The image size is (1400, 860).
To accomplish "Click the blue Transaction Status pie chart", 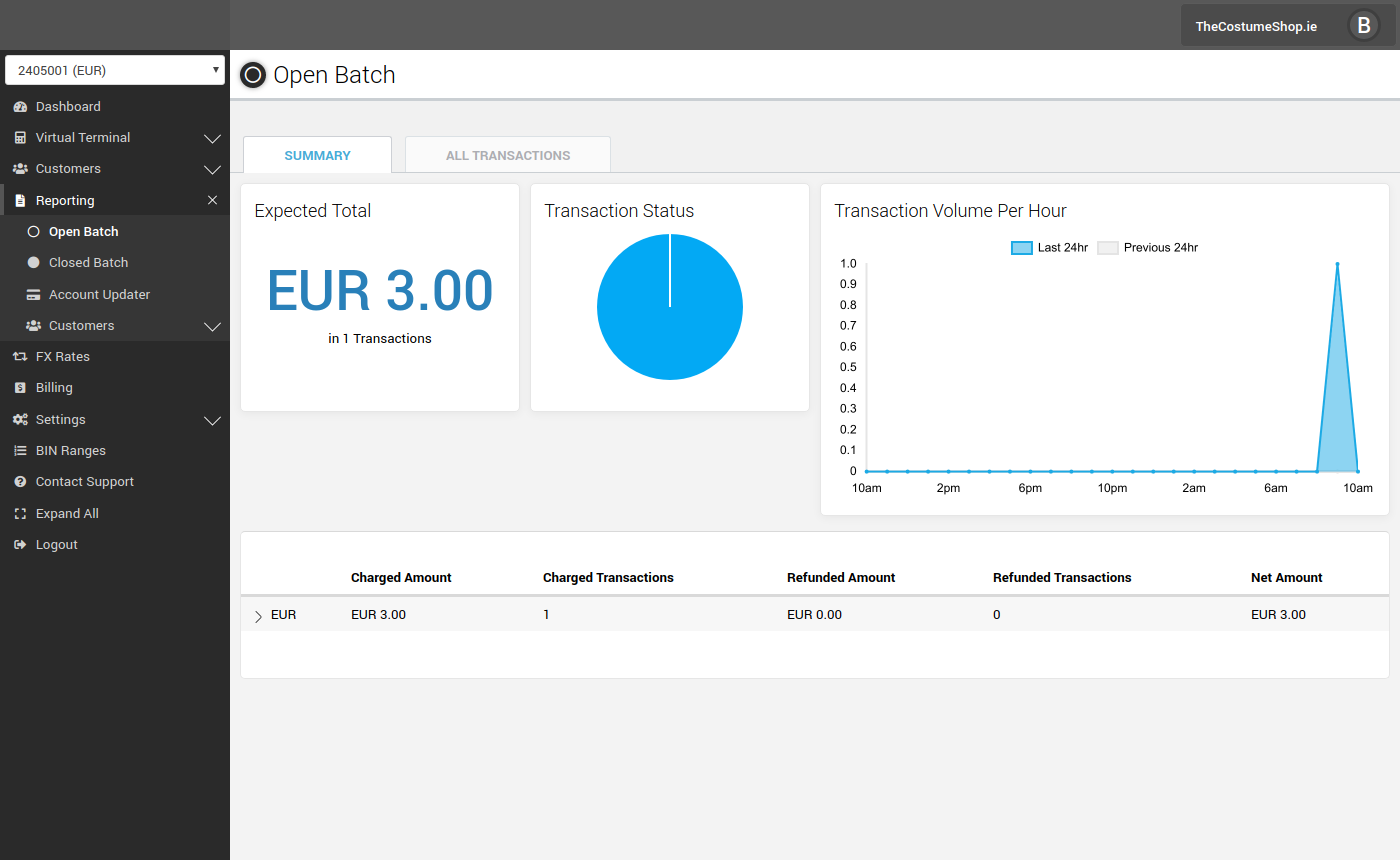I will (670, 307).
